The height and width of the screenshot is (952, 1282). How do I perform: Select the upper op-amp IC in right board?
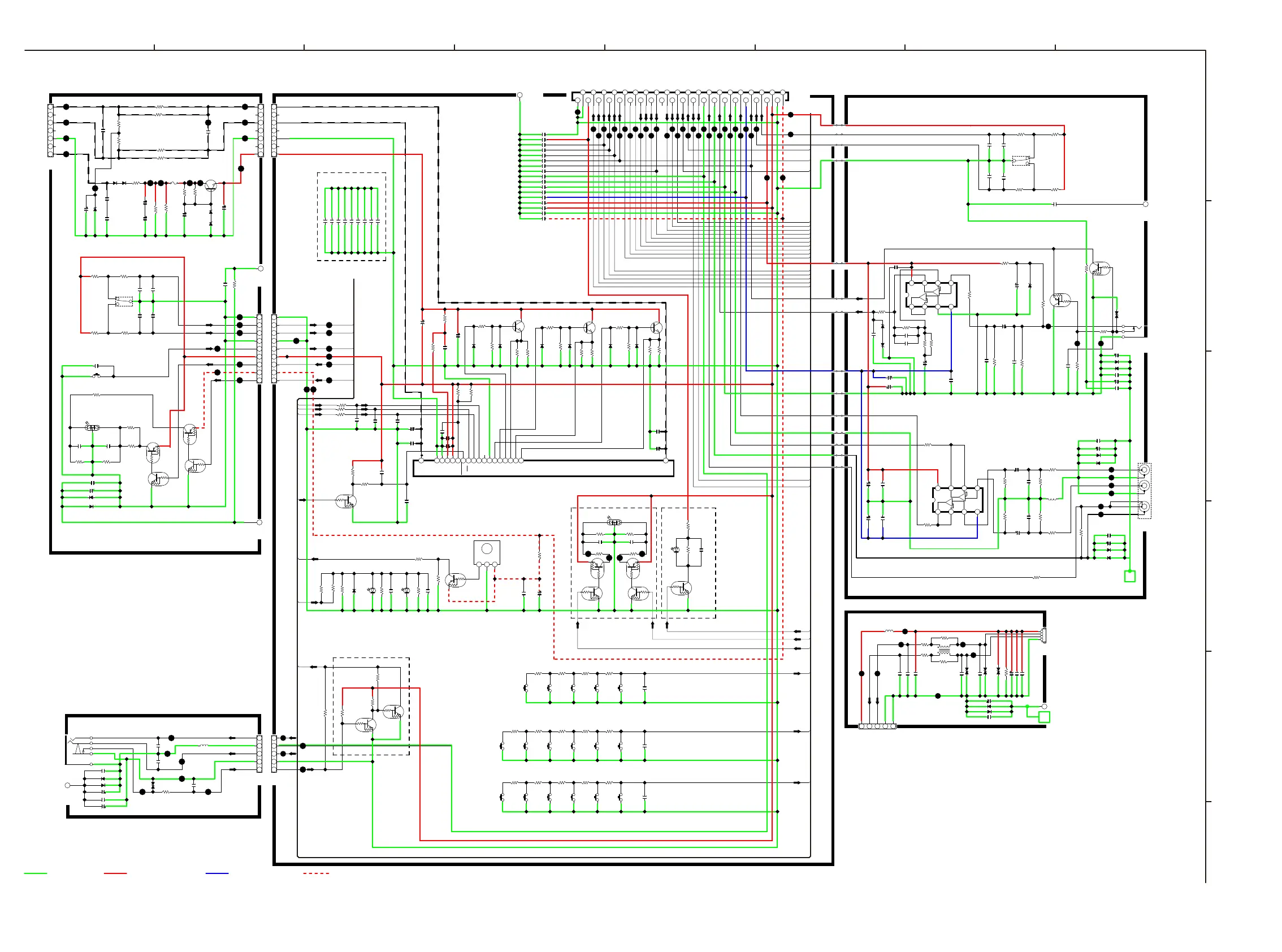[931, 295]
